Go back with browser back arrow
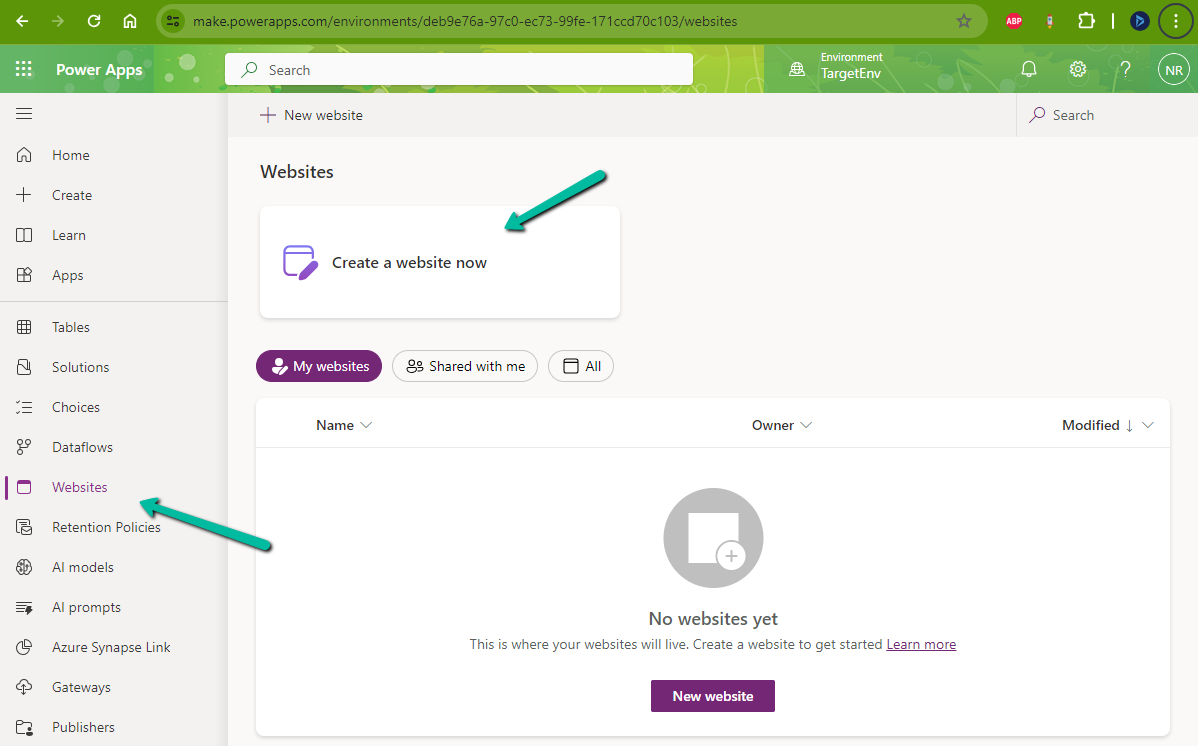Viewport: 1198px width, 746px height. click(22, 21)
